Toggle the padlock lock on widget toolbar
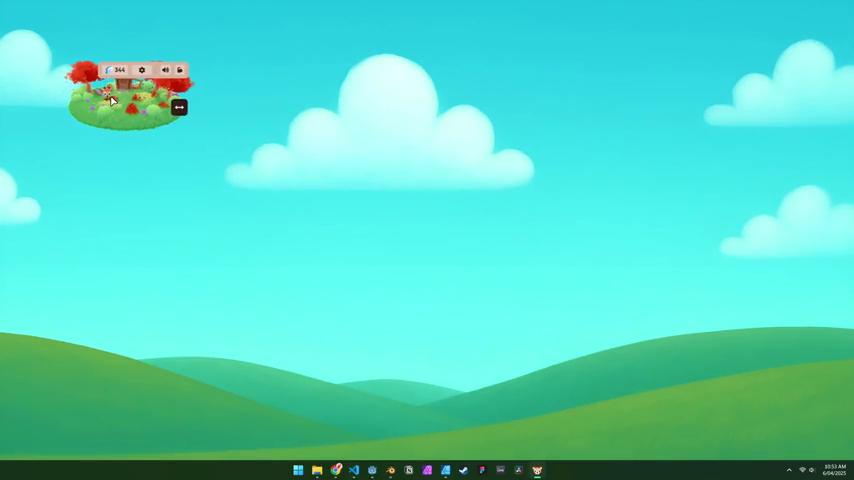The height and width of the screenshot is (480, 854). click(180, 70)
